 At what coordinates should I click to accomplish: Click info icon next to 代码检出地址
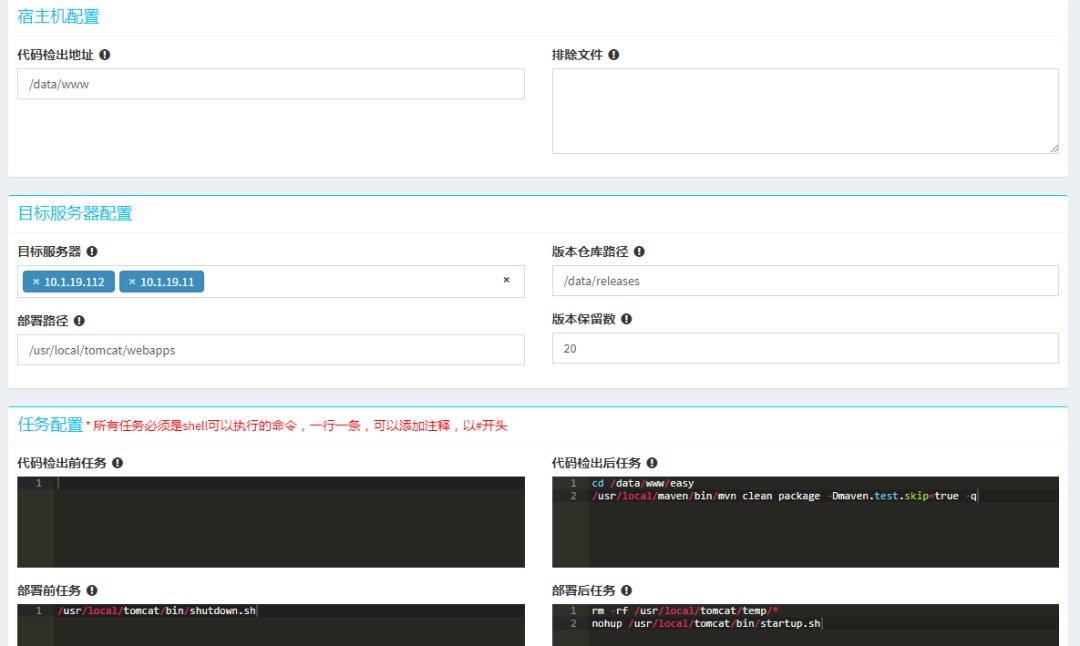[105, 54]
